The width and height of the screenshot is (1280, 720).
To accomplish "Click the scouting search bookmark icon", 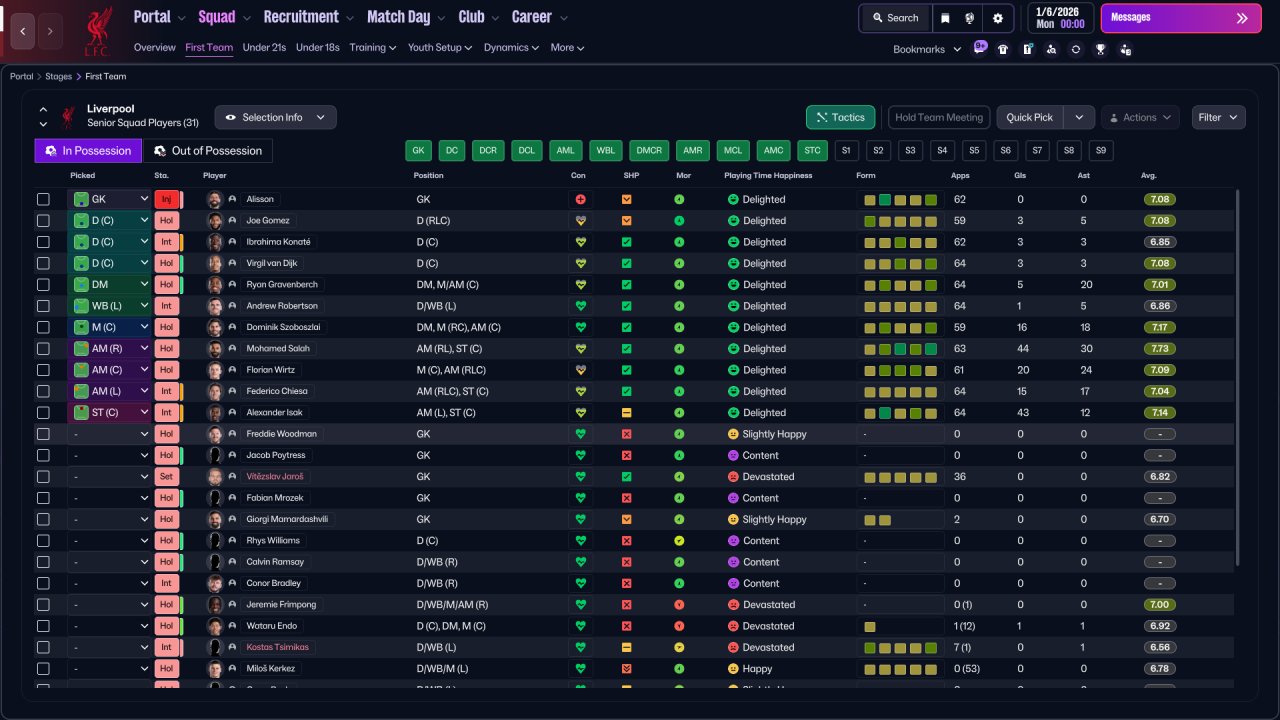I will pyautogui.click(x=1051, y=49).
